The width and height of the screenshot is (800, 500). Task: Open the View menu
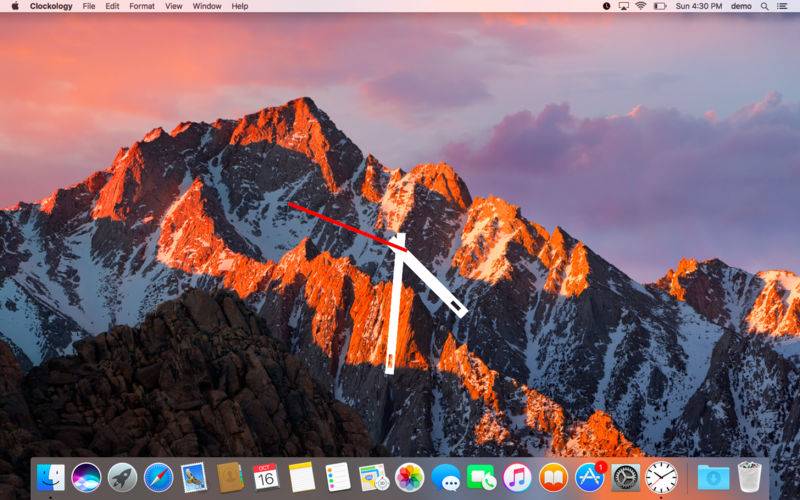pyautogui.click(x=173, y=6)
